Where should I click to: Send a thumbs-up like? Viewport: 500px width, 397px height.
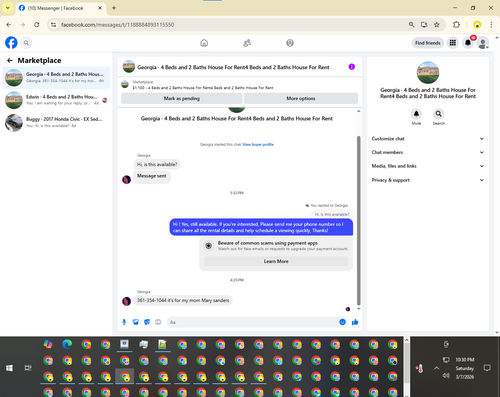355,322
